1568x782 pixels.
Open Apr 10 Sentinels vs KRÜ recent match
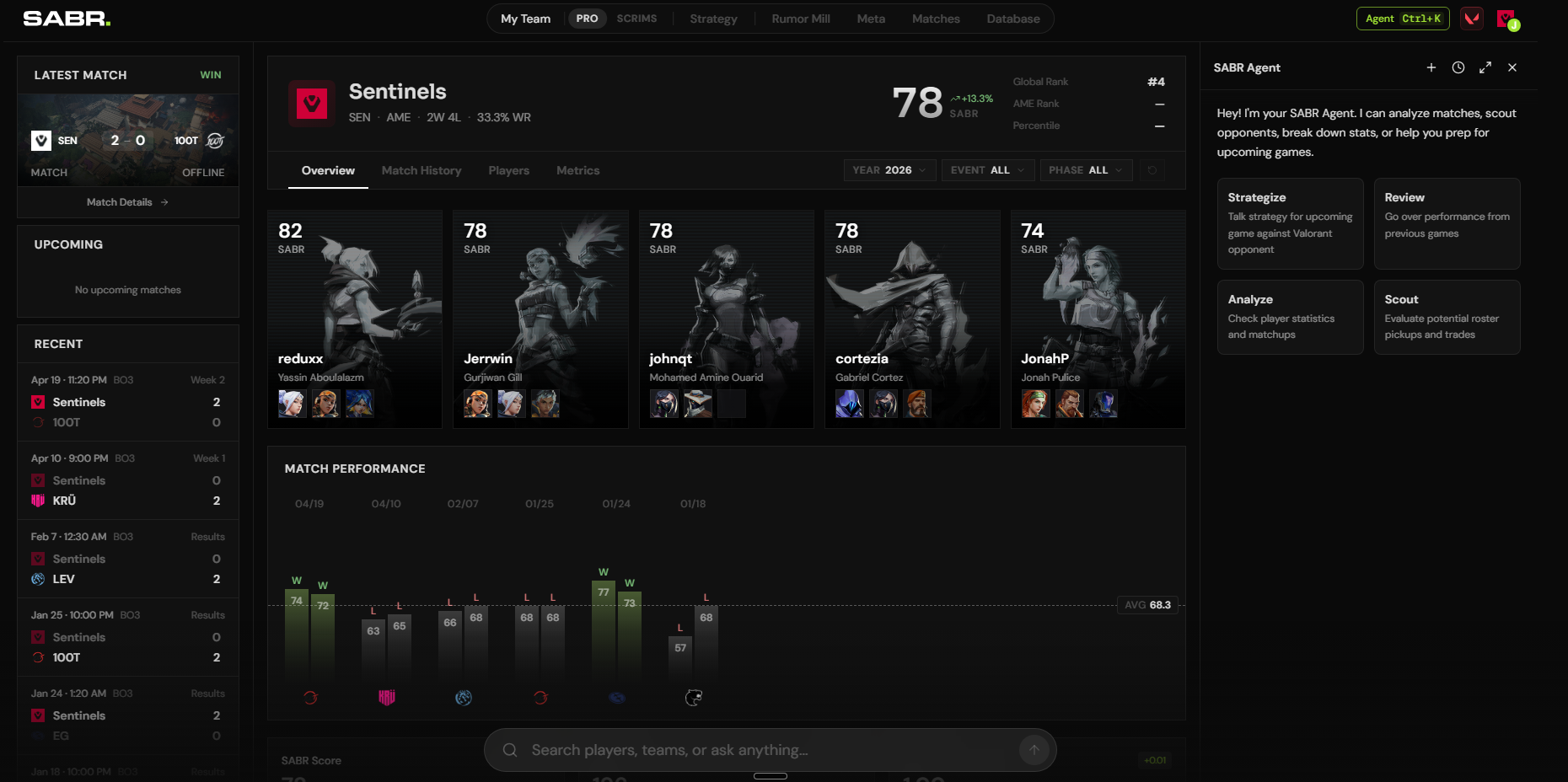(x=128, y=480)
